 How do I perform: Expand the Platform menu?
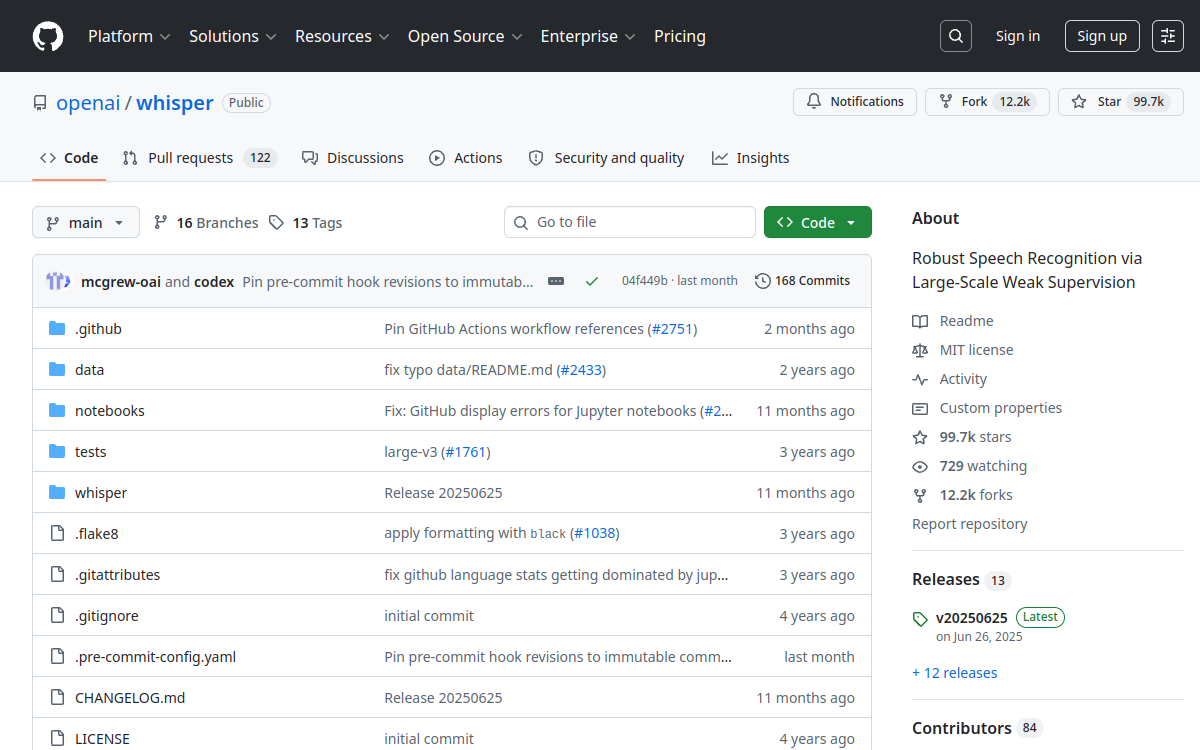(129, 36)
